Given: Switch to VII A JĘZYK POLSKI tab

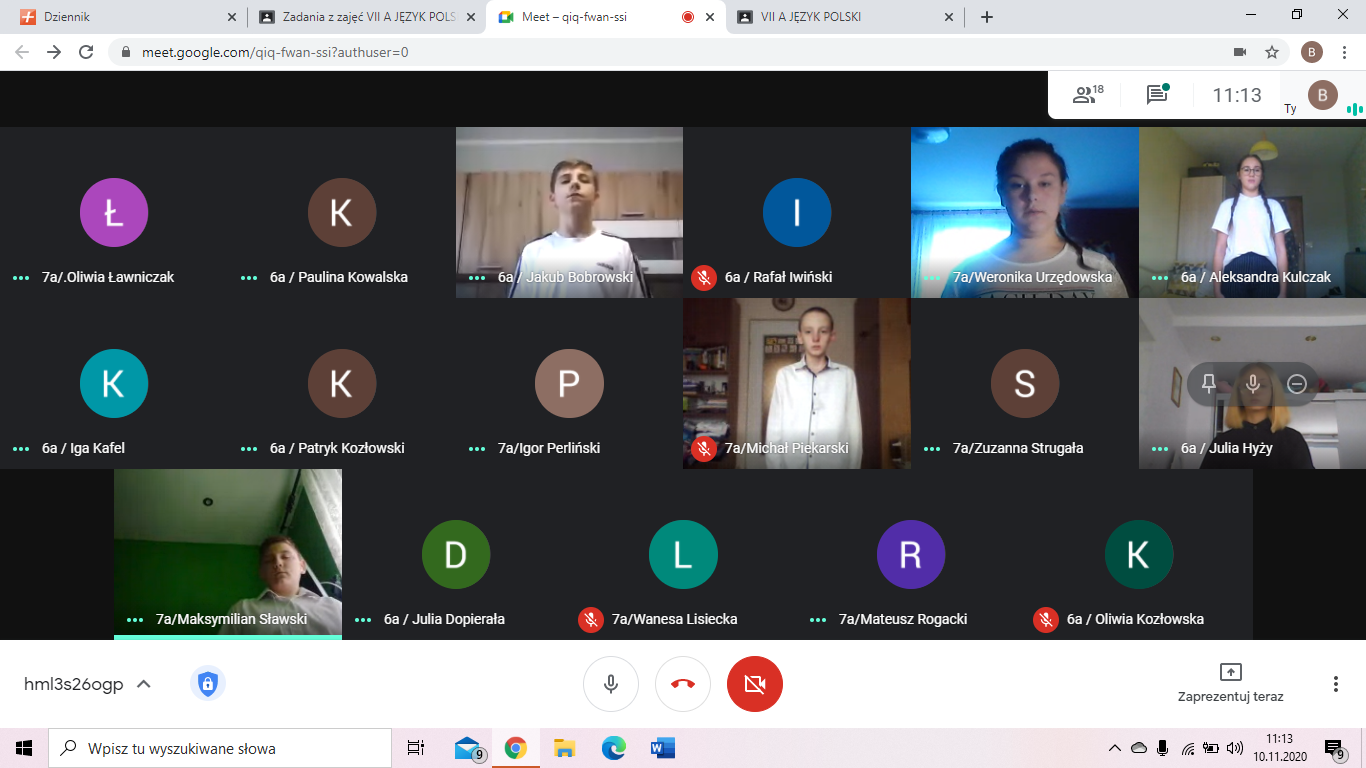Looking at the screenshot, I should (843, 17).
